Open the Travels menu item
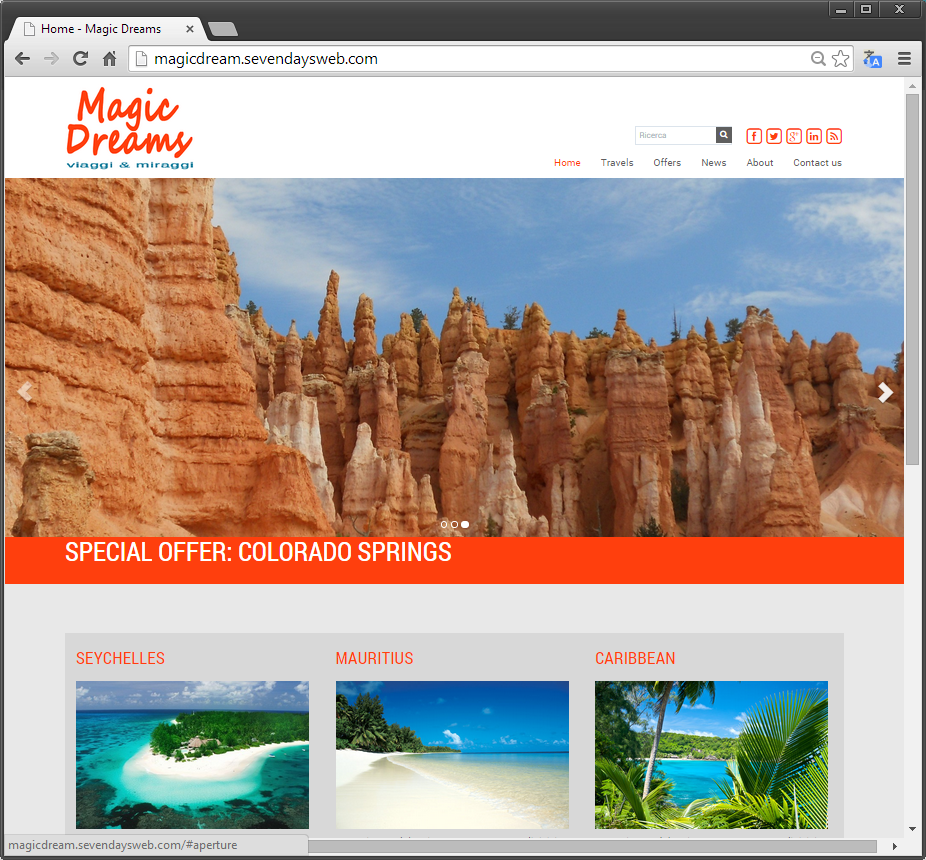This screenshot has height=860, width=926. coord(617,162)
